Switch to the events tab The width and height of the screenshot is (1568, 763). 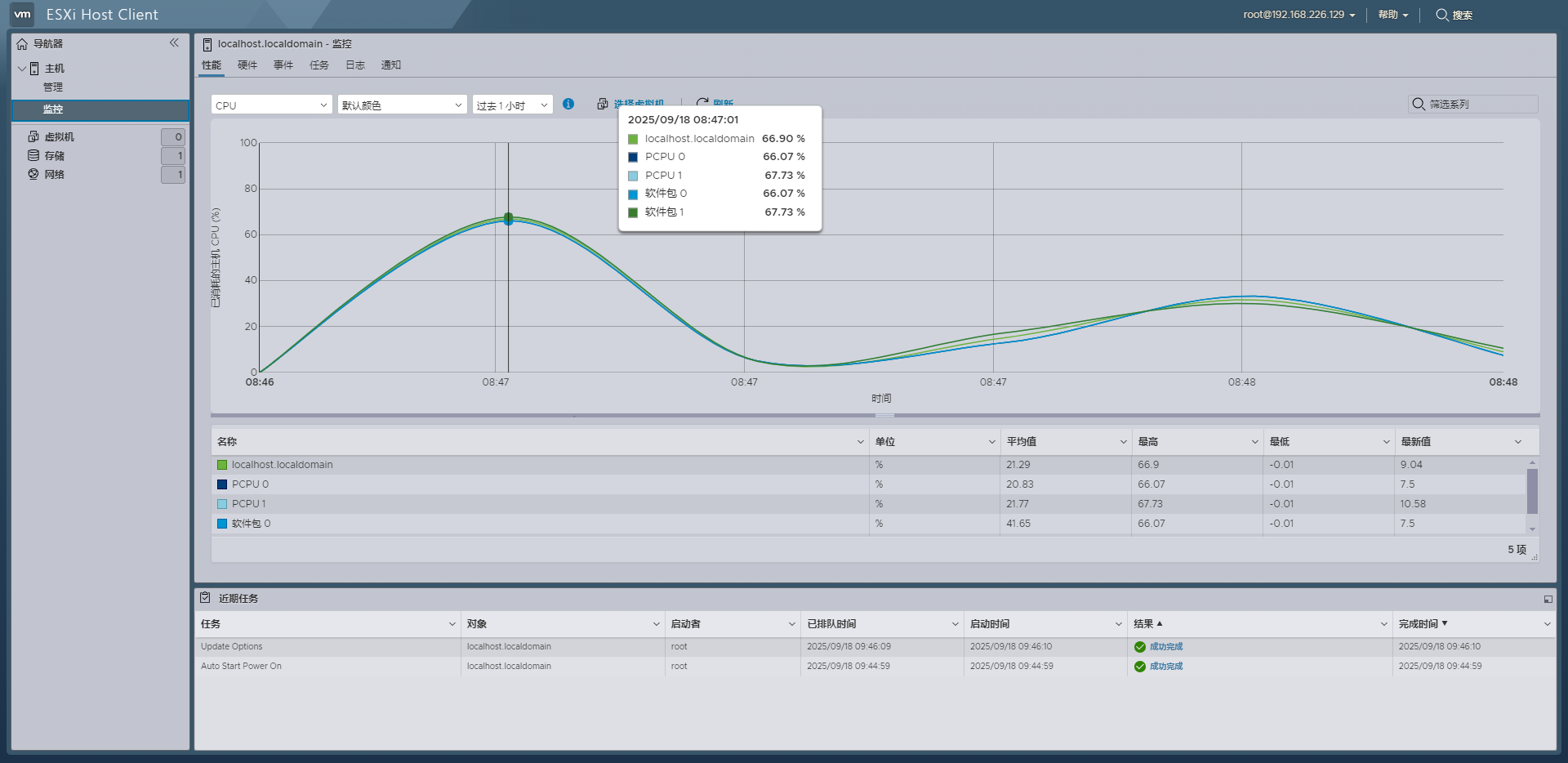[x=283, y=65]
